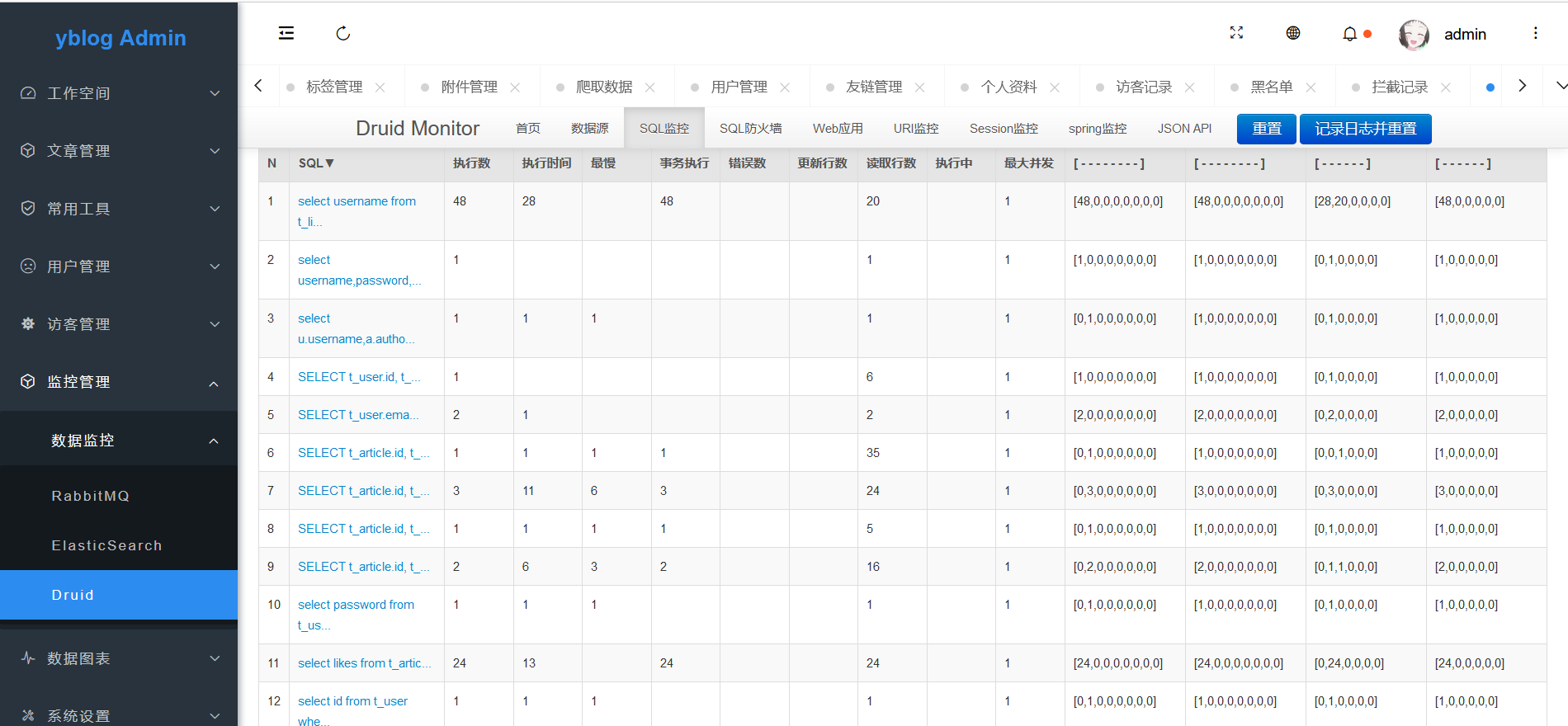1568x726 pixels.
Task: Switch to SQL防火墙 tab
Action: click(751, 129)
